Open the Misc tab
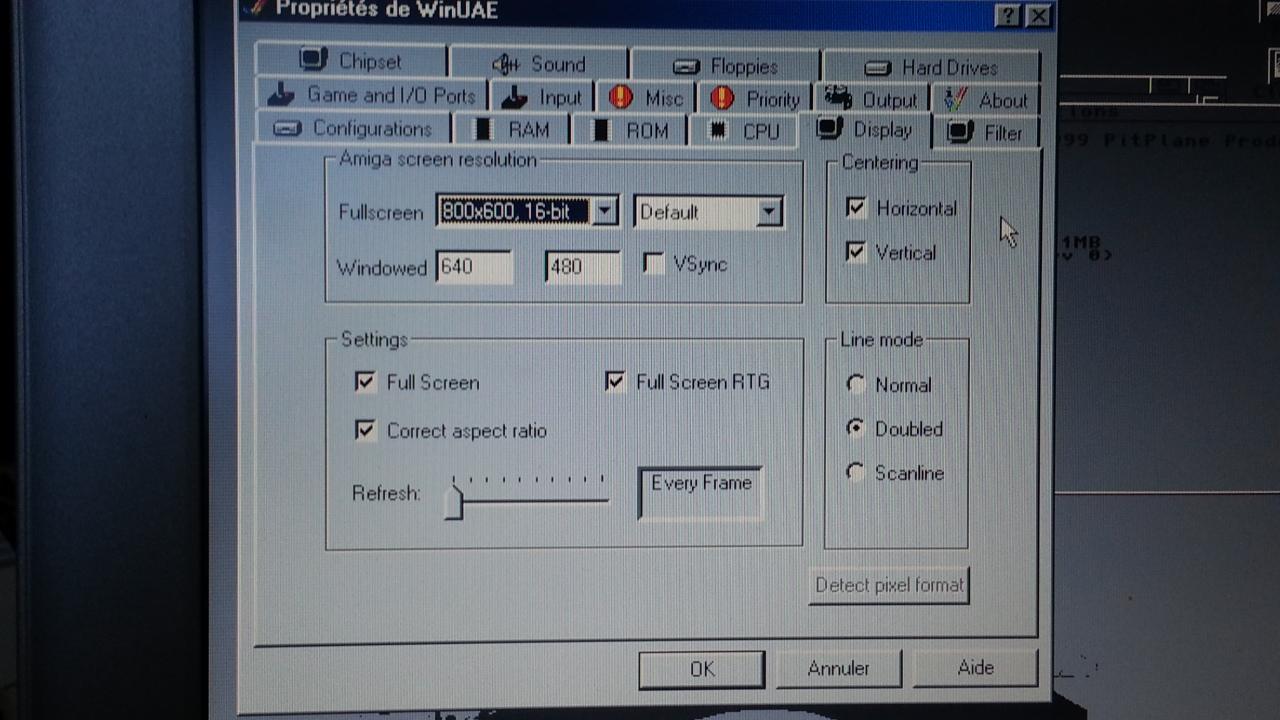Viewport: 1280px width, 720px height. tap(646, 98)
